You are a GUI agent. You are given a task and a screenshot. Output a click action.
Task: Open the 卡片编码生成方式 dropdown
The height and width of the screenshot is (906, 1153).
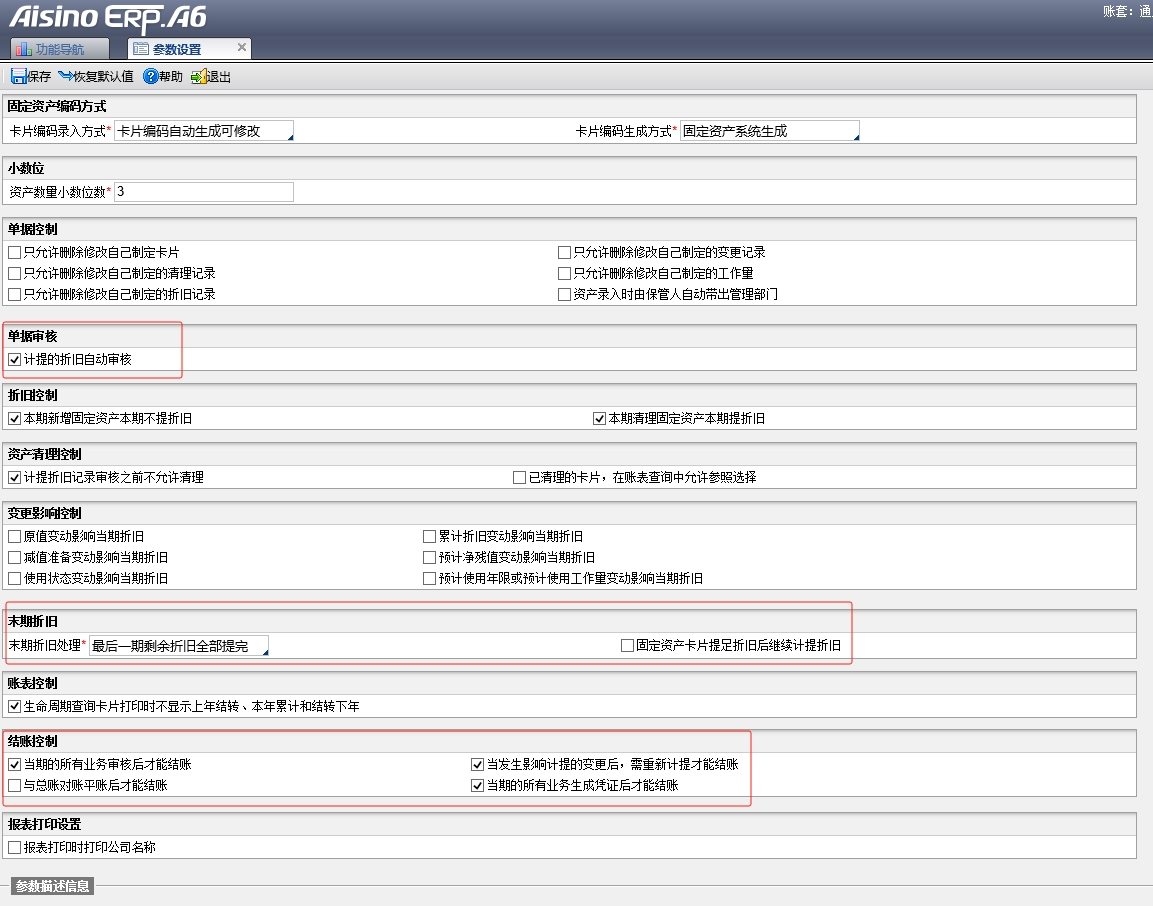(854, 135)
